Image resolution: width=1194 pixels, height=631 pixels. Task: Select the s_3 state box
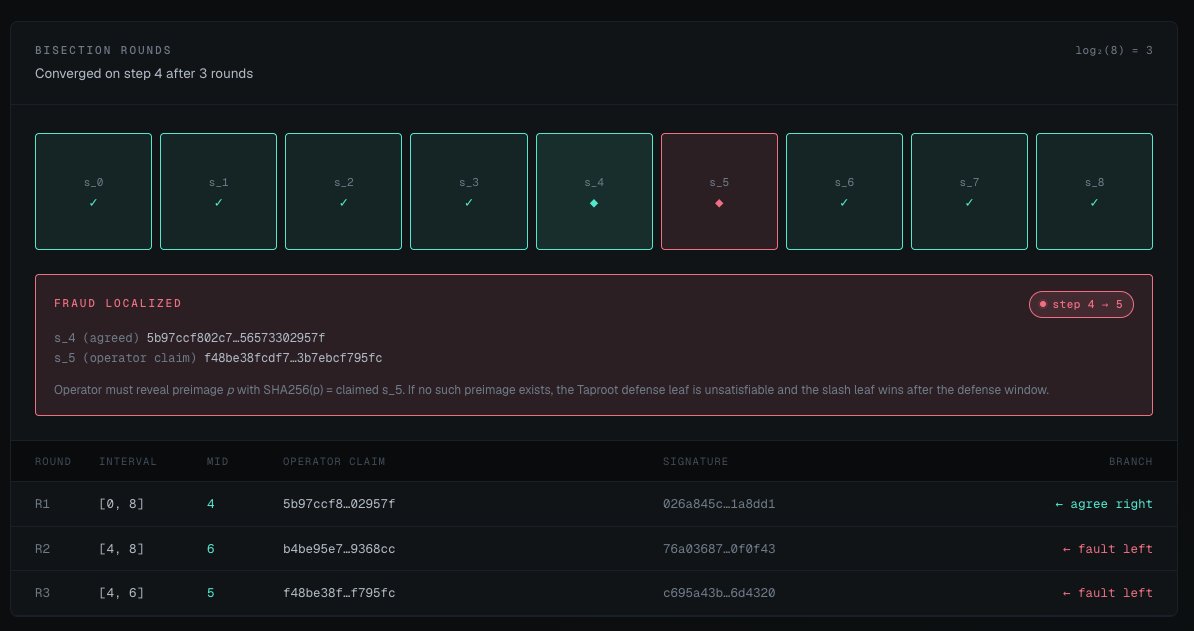coord(469,192)
